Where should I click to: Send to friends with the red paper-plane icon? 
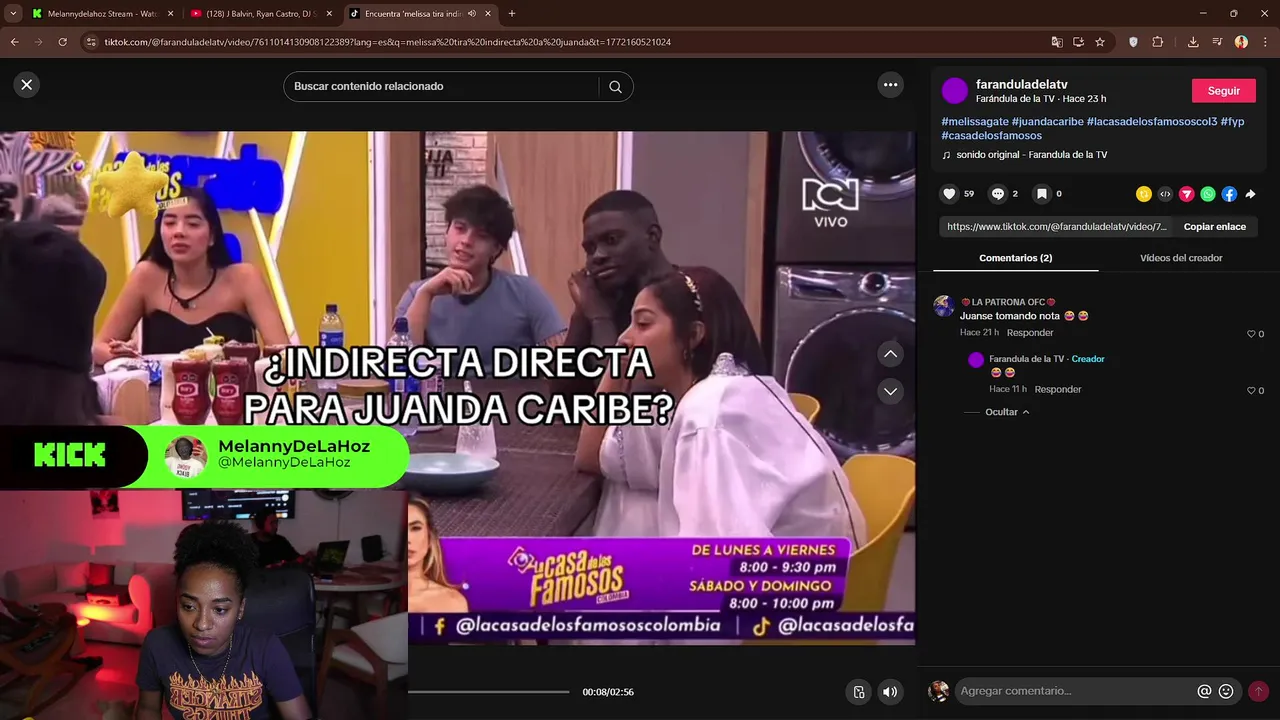point(1186,194)
